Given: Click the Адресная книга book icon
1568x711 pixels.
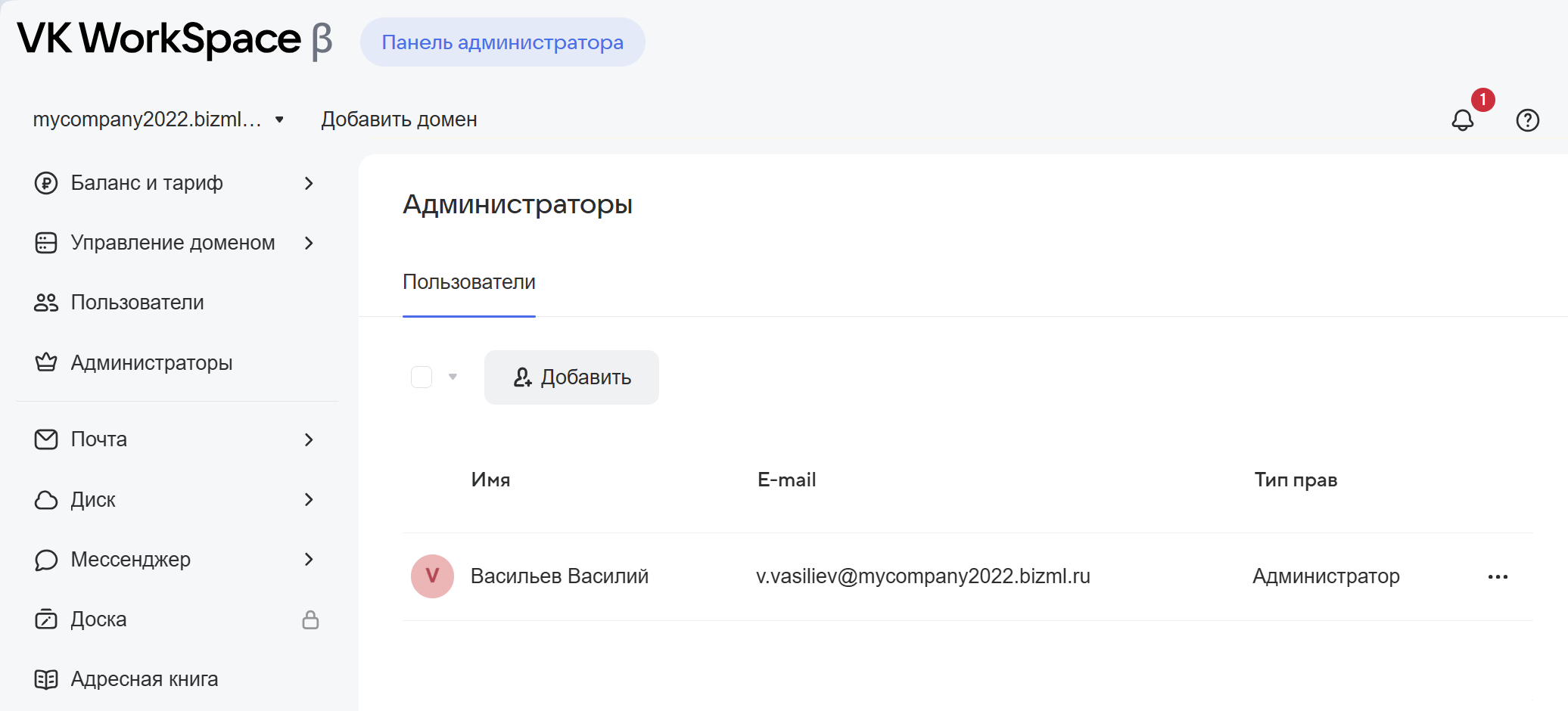Looking at the screenshot, I should tap(46, 679).
